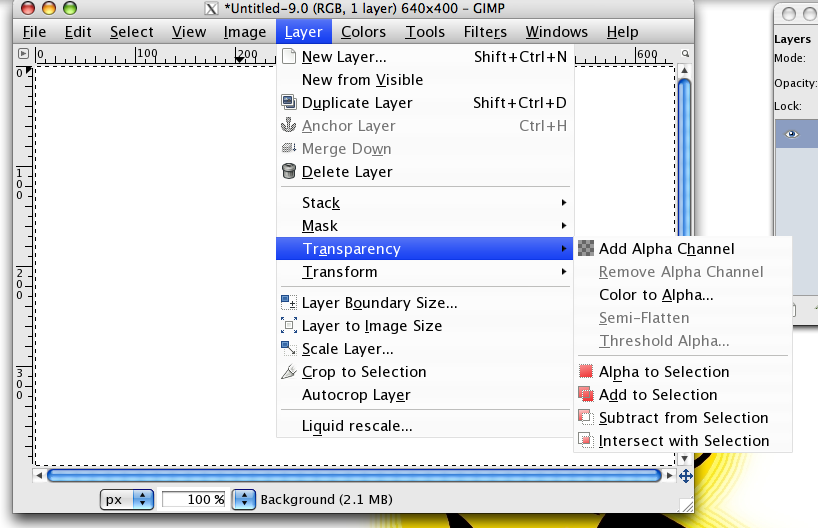Click the Add to Selection icon

(586, 394)
